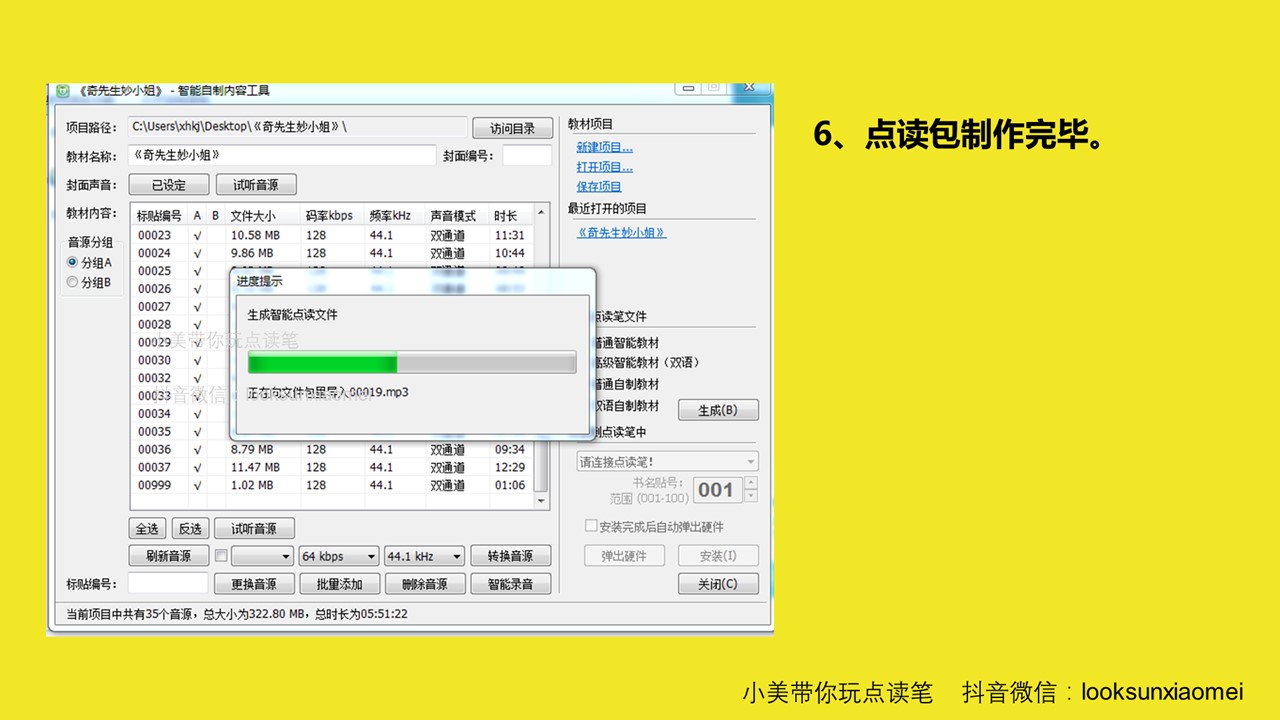
Task: Click the 标贴编号 input field at the bottom
Action: tap(168, 583)
